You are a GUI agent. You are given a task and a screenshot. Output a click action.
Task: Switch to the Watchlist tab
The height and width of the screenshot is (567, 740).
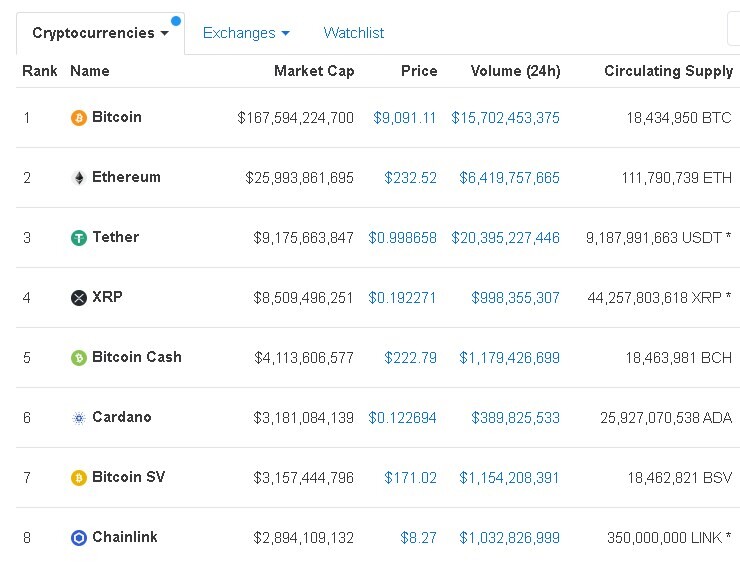(x=353, y=33)
